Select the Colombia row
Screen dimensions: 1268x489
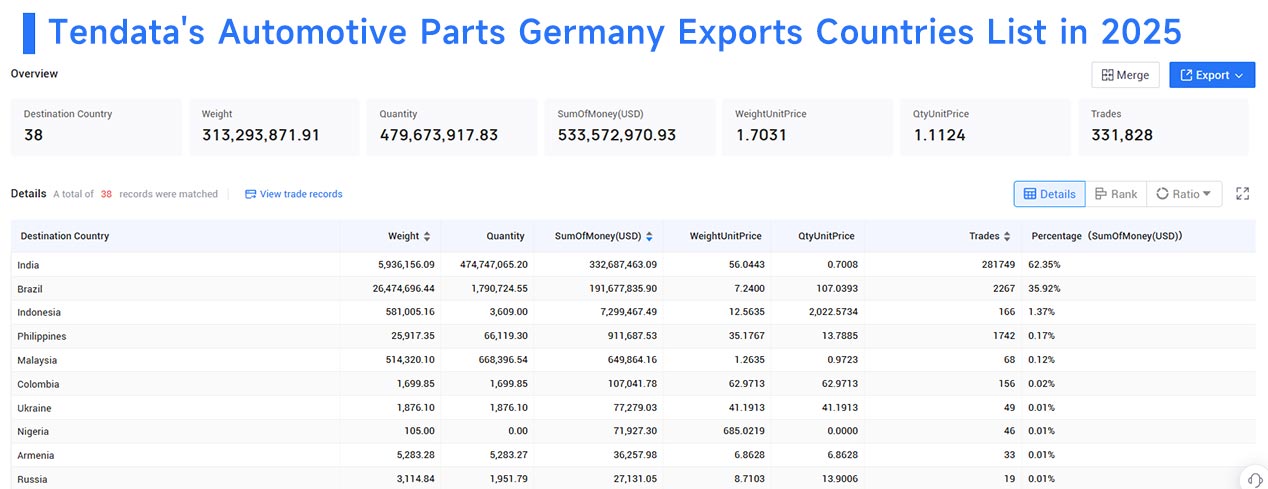[633, 384]
